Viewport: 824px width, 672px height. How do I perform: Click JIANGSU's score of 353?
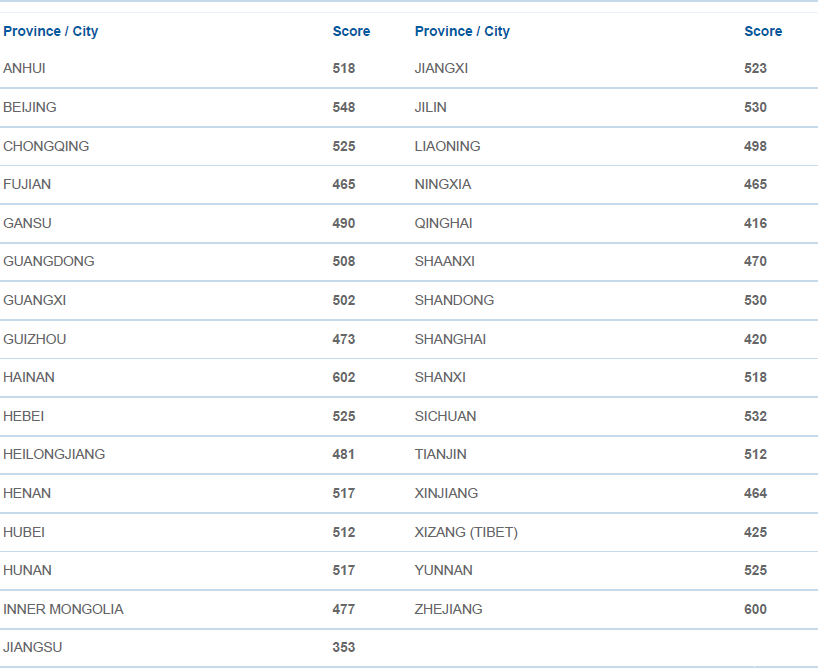point(344,647)
